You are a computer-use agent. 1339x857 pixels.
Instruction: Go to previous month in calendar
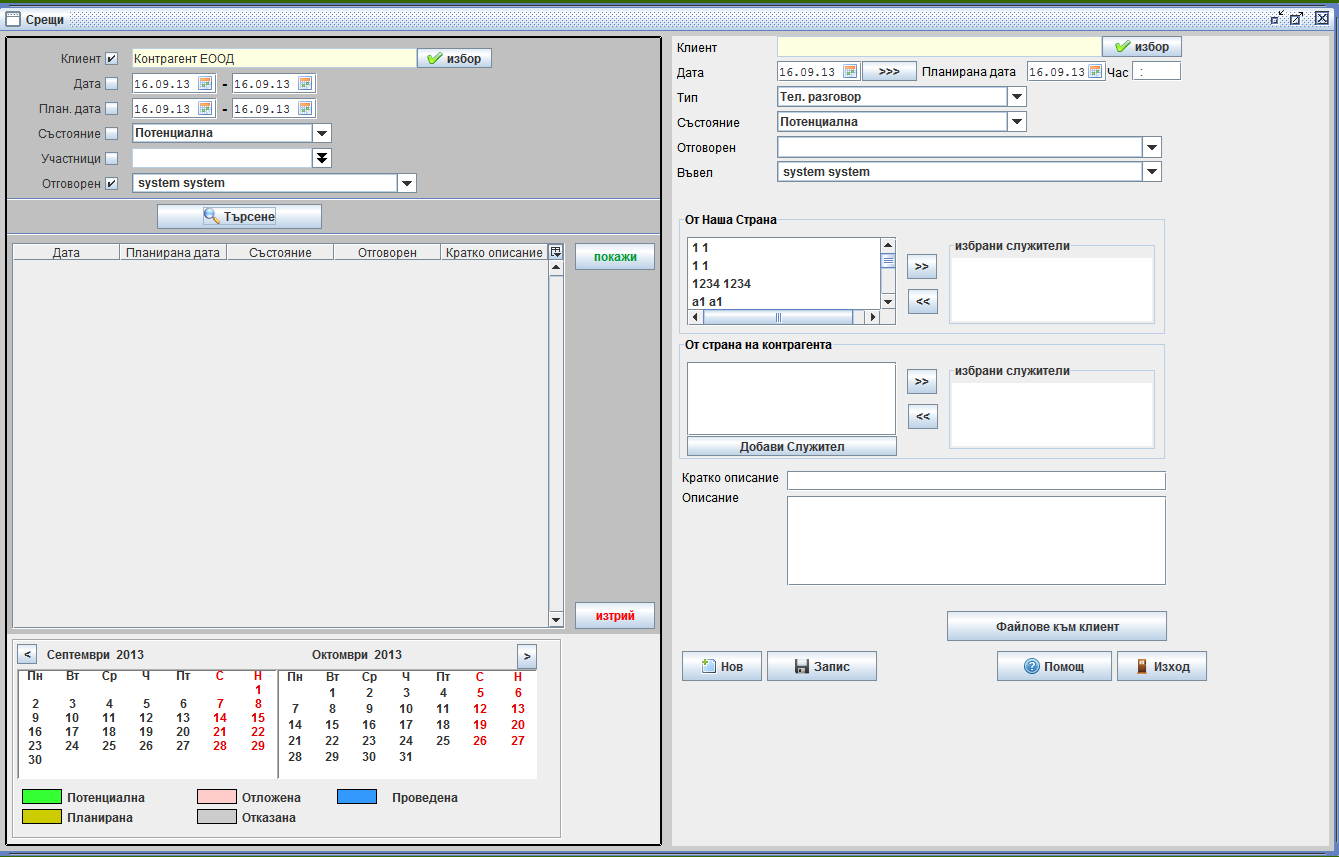coord(28,655)
